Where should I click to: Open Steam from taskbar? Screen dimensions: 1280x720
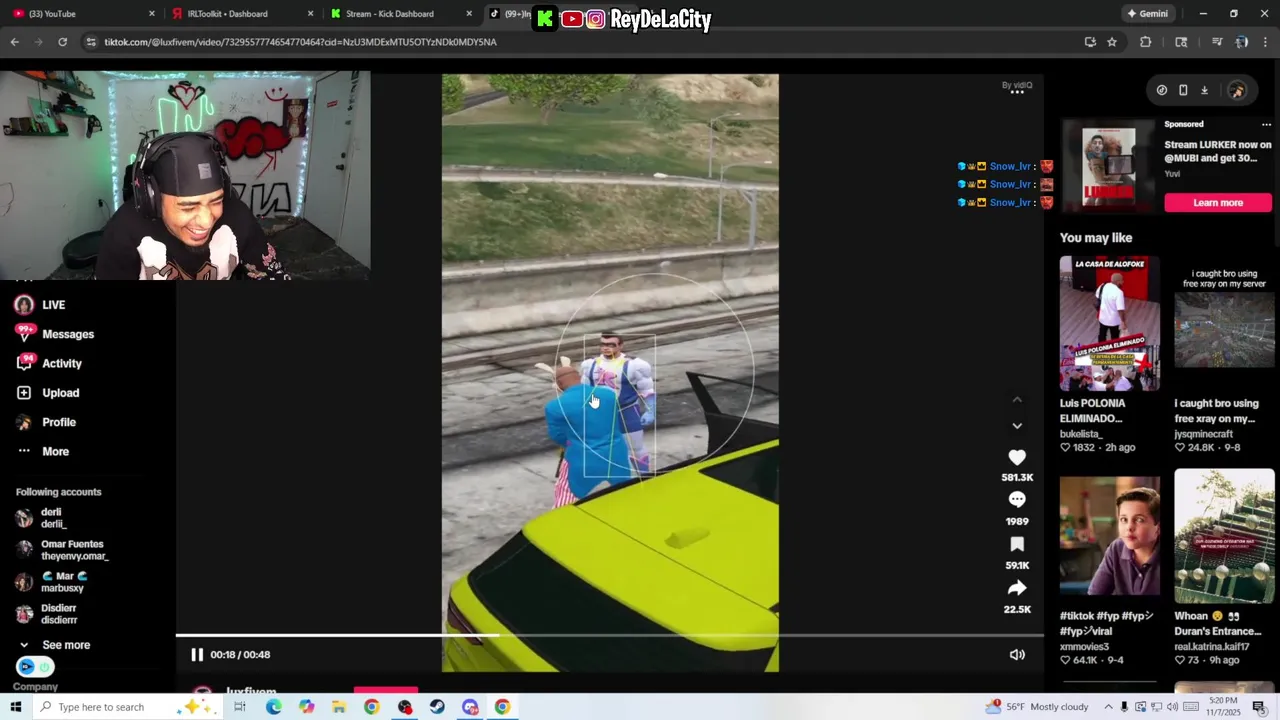[x=437, y=707]
